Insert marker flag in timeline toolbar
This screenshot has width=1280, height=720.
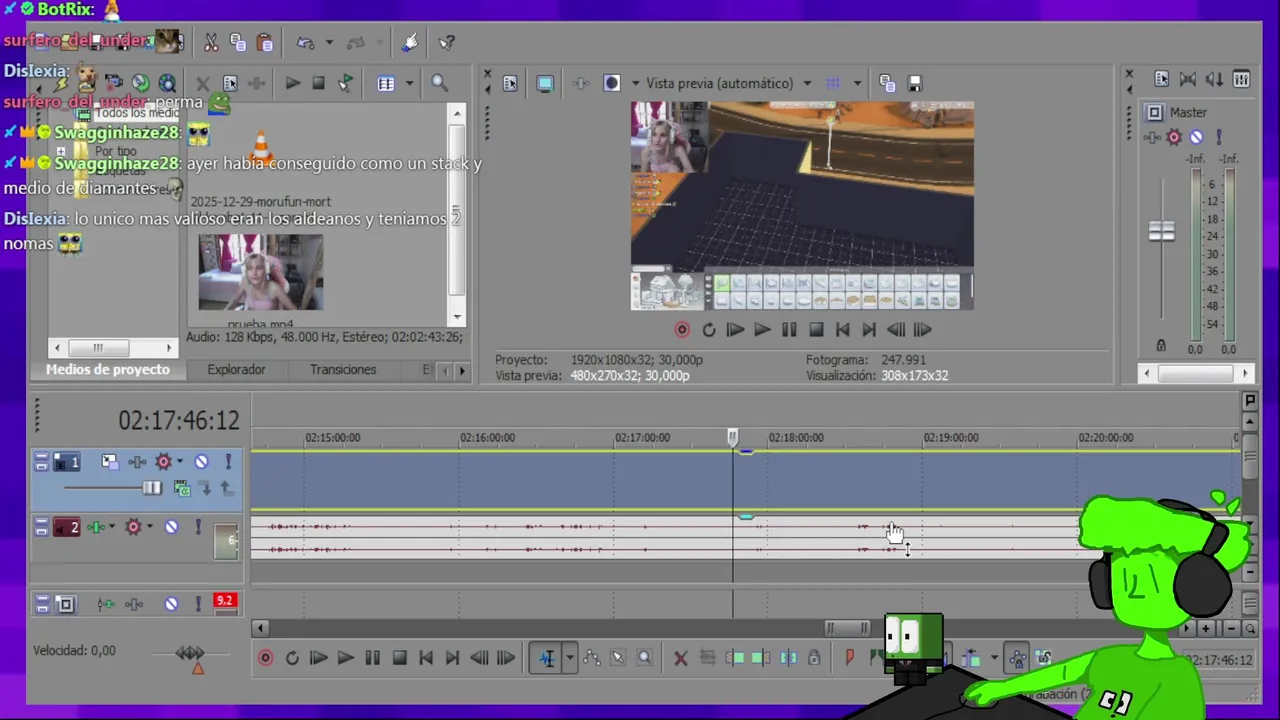[x=849, y=658]
